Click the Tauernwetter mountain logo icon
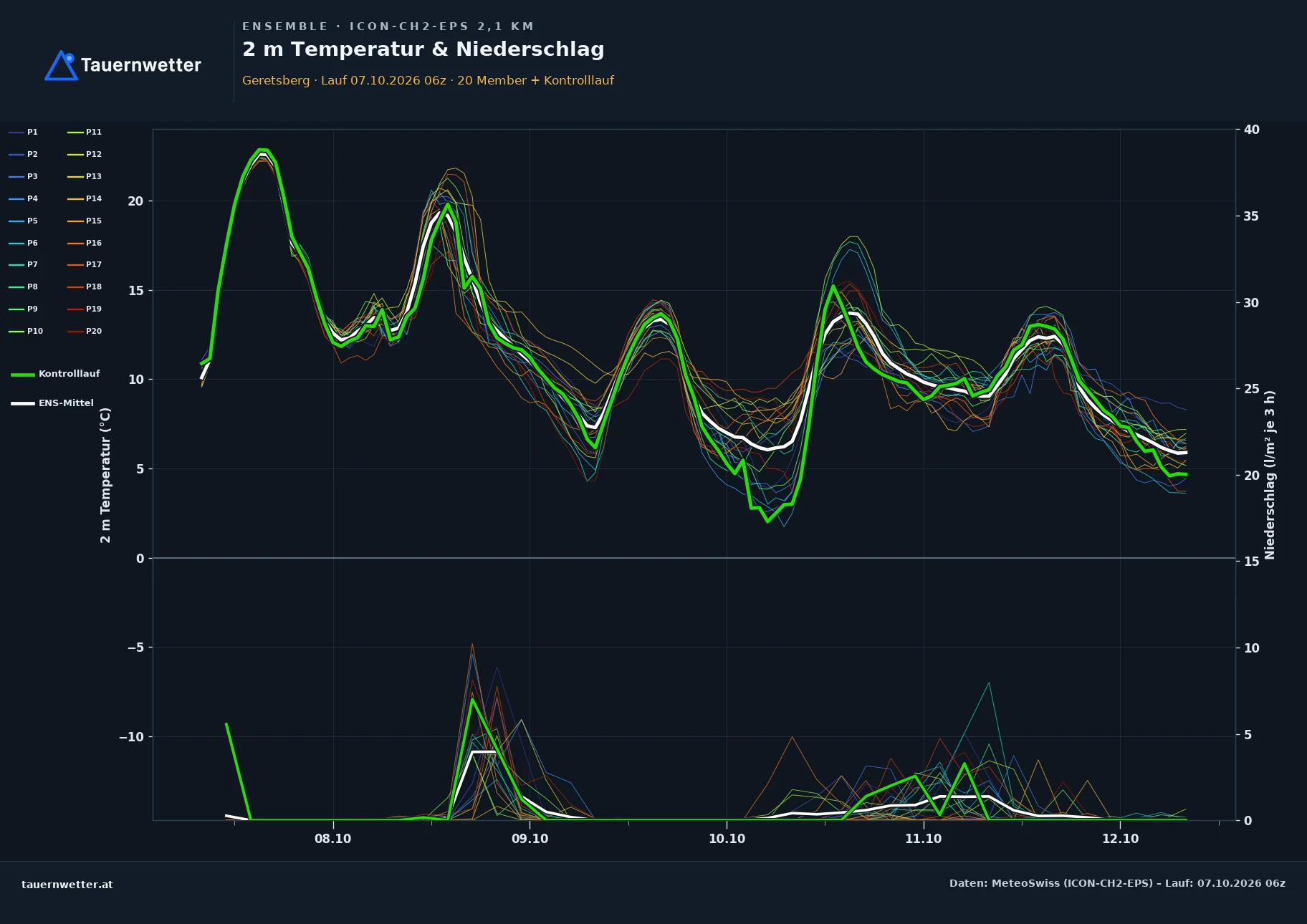The image size is (1307, 924). (61, 65)
